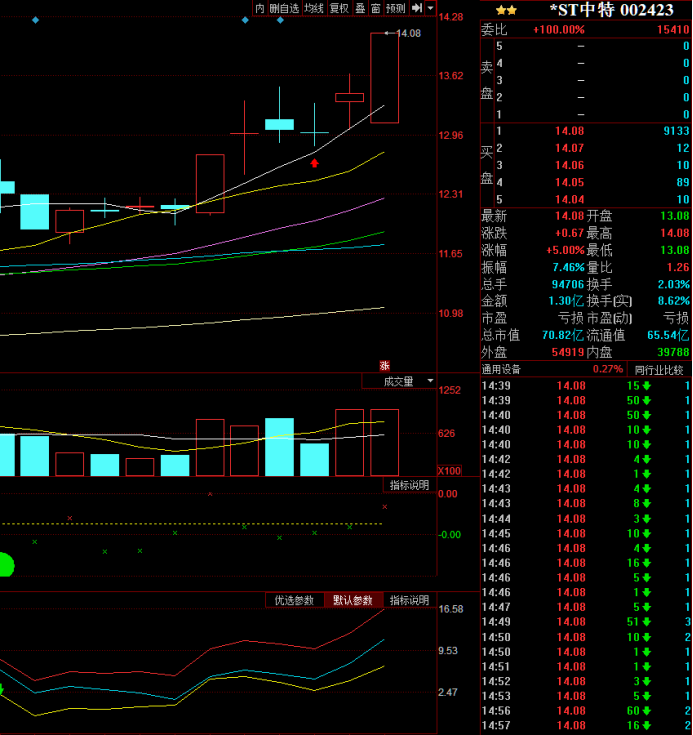Toggle 均线 moving average lines

pyautogui.click(x=314, y=8)
